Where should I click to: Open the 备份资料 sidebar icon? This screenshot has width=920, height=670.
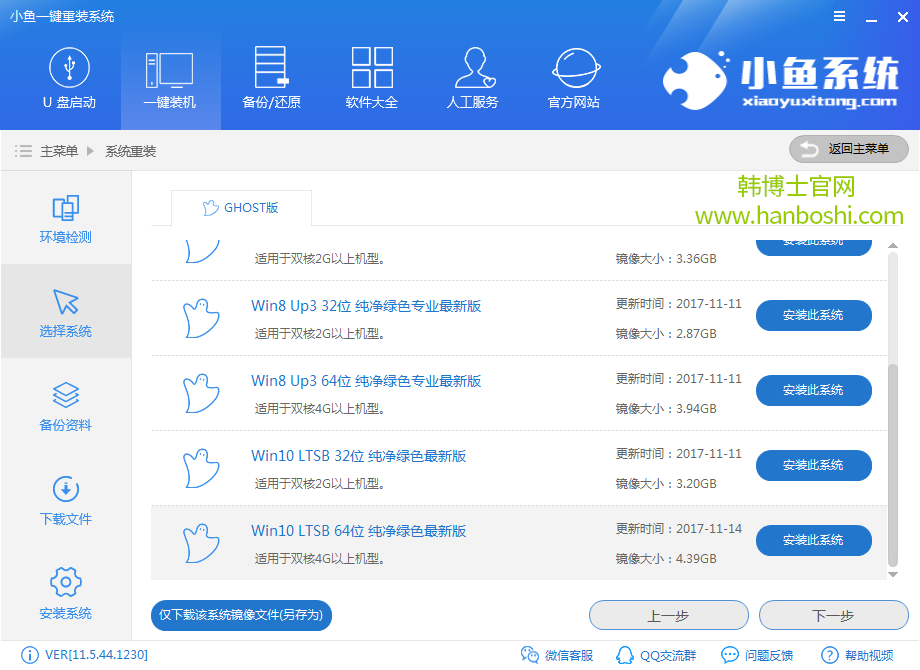pyautogui.click(x=65, y=406)
